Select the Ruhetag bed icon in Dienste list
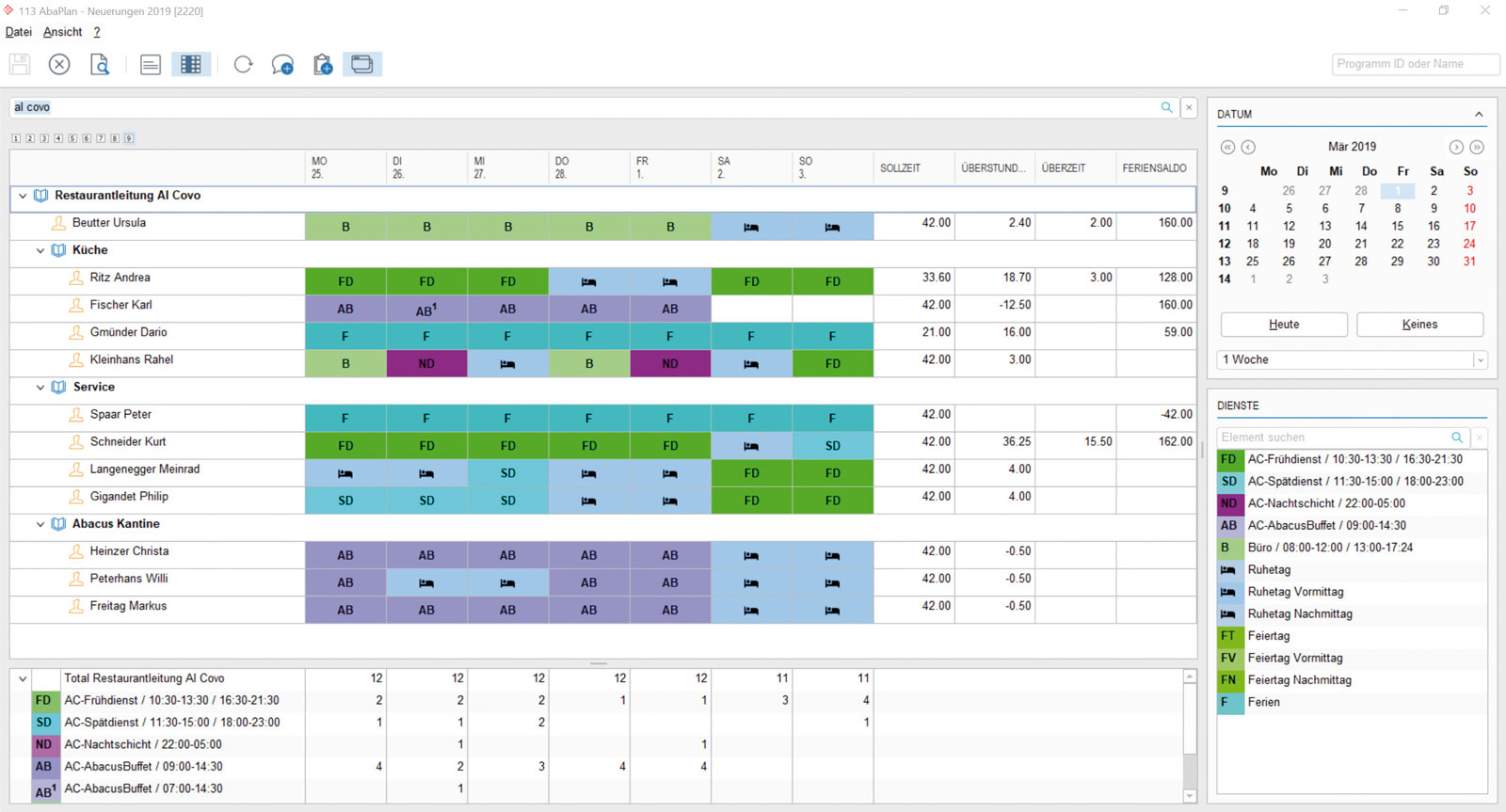 (1228, 570)
